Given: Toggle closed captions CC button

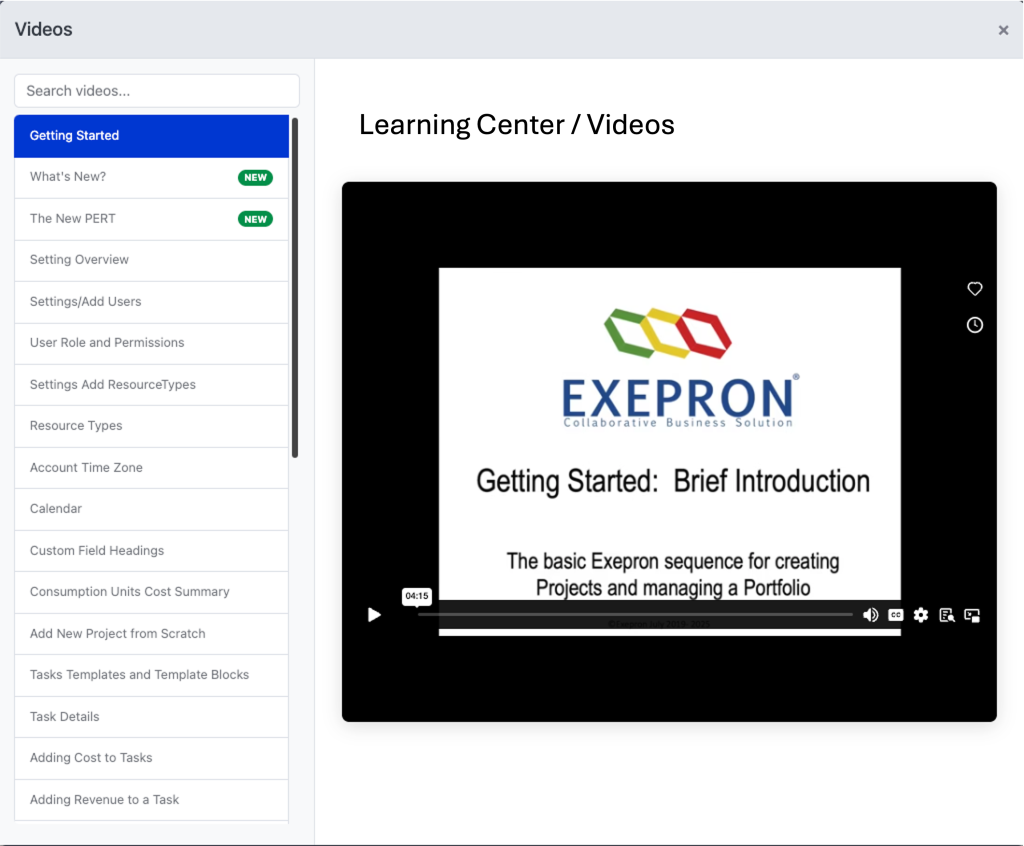Looking at the screenshot, I should click(896, 615).
